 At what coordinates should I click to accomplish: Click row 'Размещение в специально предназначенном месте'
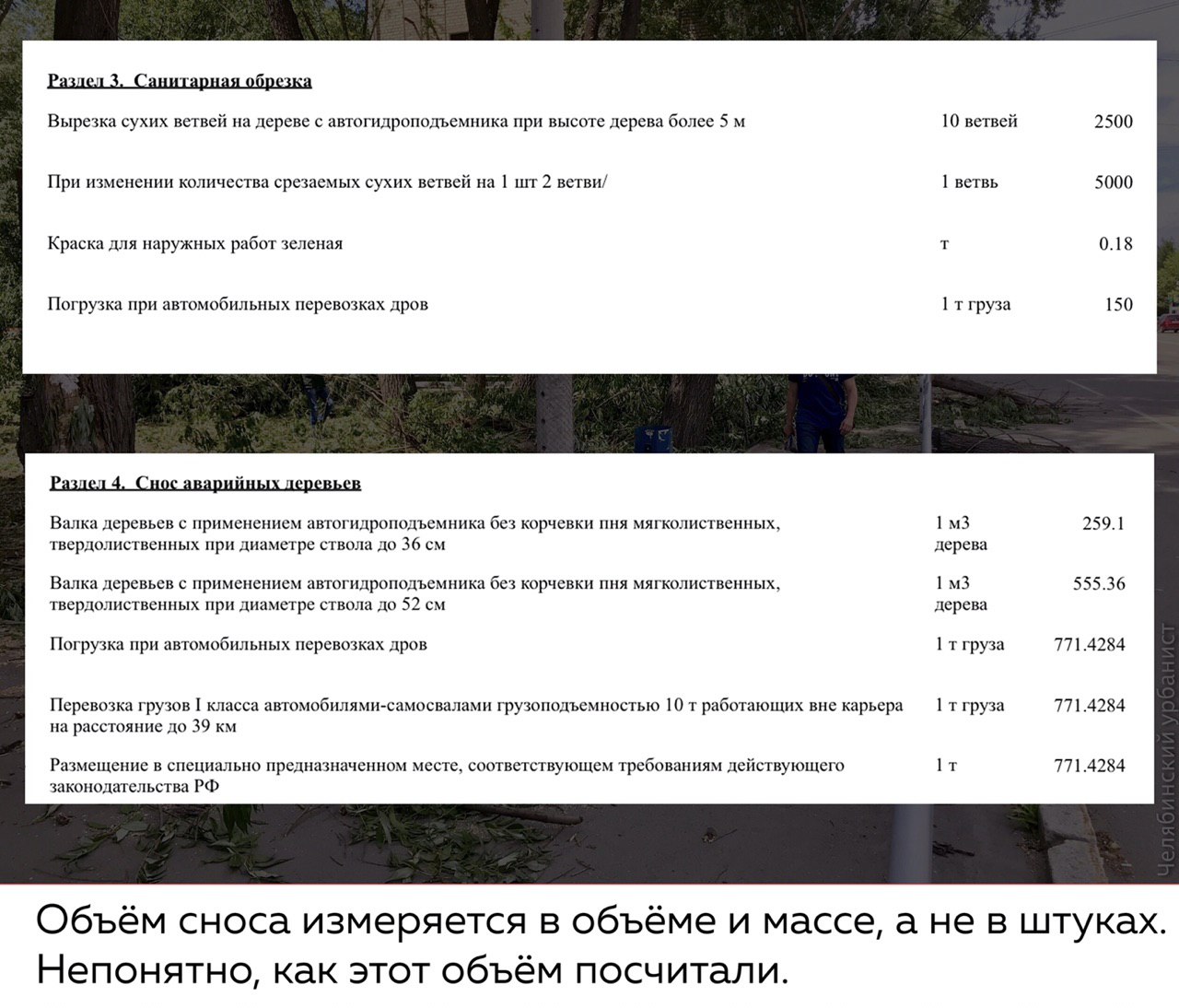588,776
